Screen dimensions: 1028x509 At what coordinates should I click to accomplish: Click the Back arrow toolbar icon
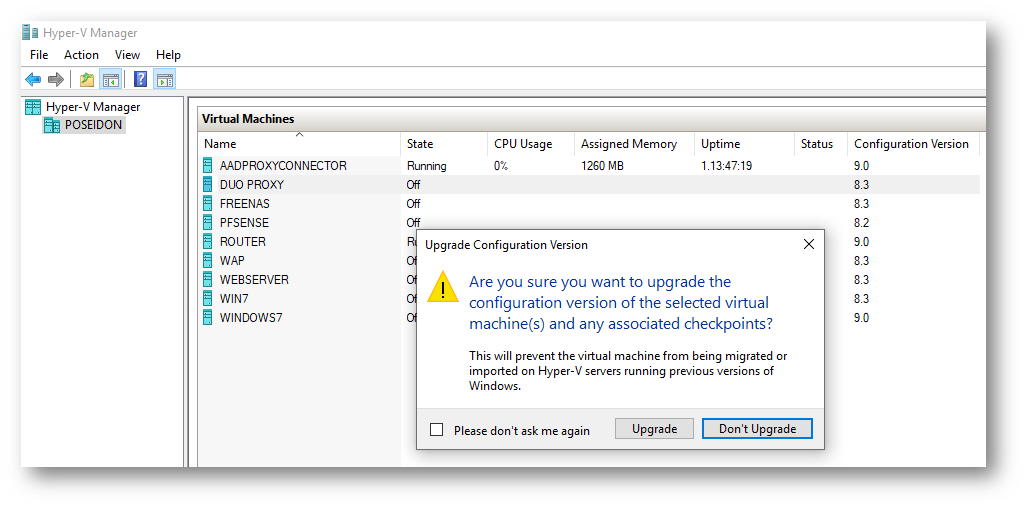[x=33, y=80]
